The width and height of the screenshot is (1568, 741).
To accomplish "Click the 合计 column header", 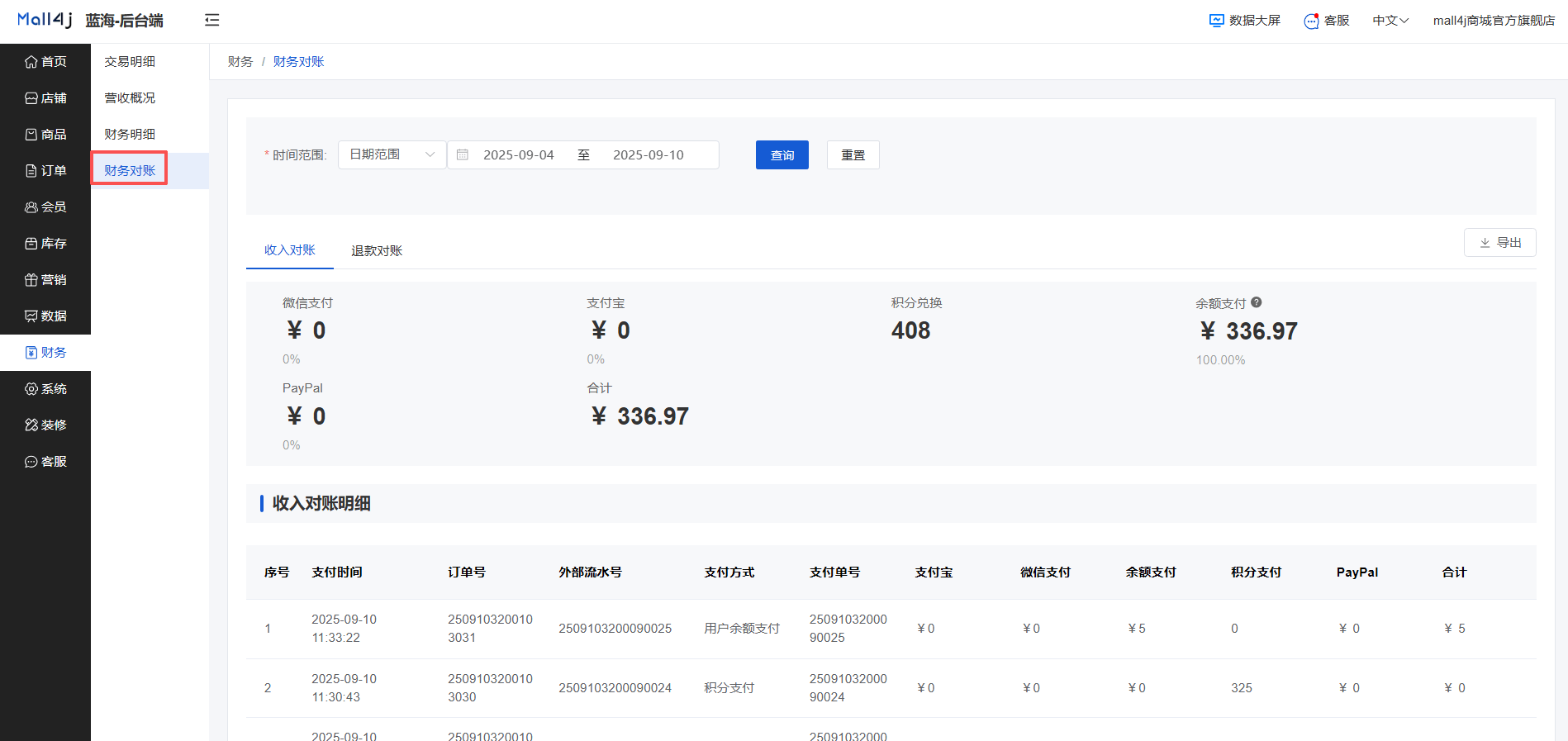I will (x=1455, y=572).
